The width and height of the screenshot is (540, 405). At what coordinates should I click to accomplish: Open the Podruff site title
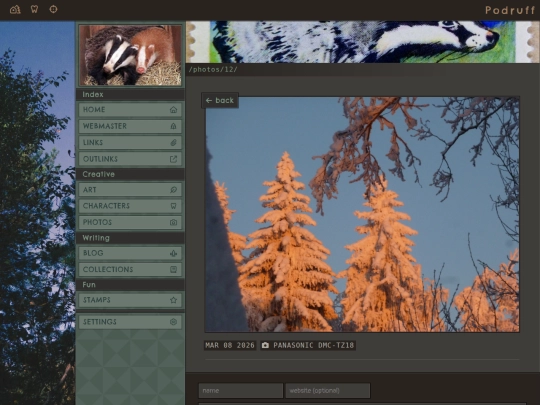click(510, 10)
